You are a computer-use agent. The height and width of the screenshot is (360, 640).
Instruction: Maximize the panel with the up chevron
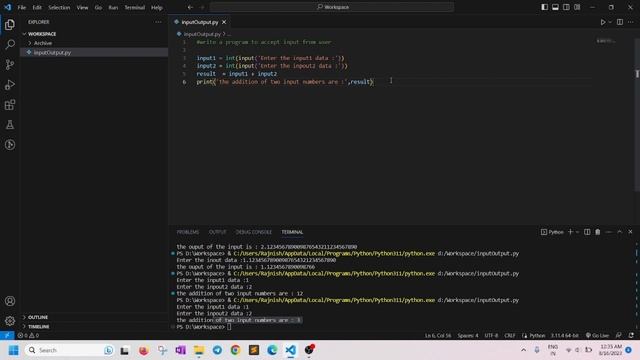point(620,232)
